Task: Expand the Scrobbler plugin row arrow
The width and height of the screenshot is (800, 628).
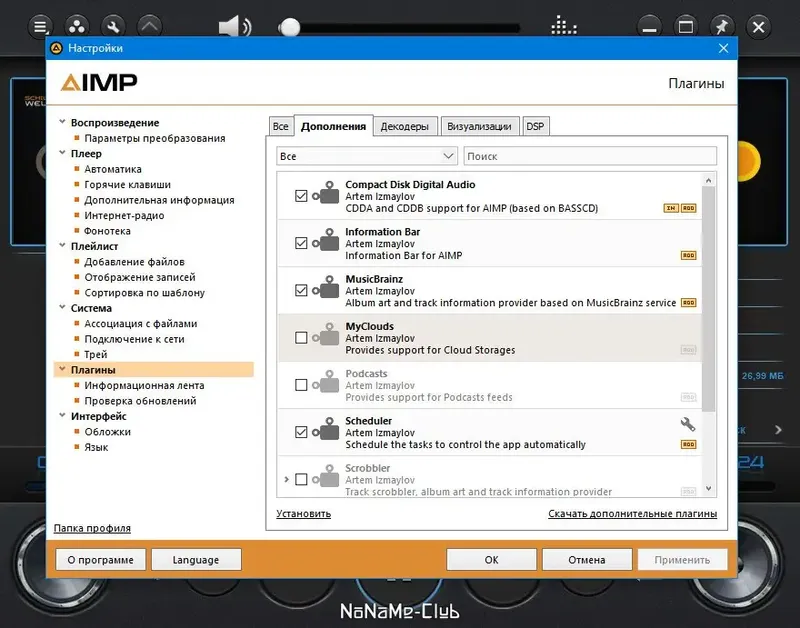Action: pos(286,480)
